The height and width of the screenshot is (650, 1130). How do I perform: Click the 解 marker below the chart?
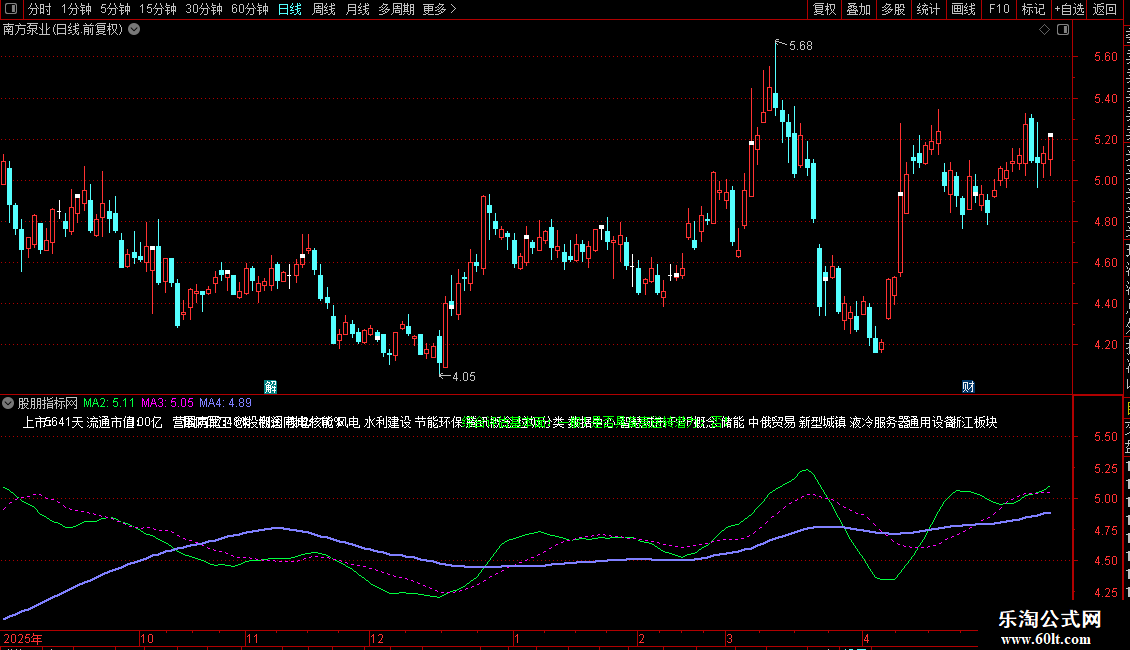271,387
